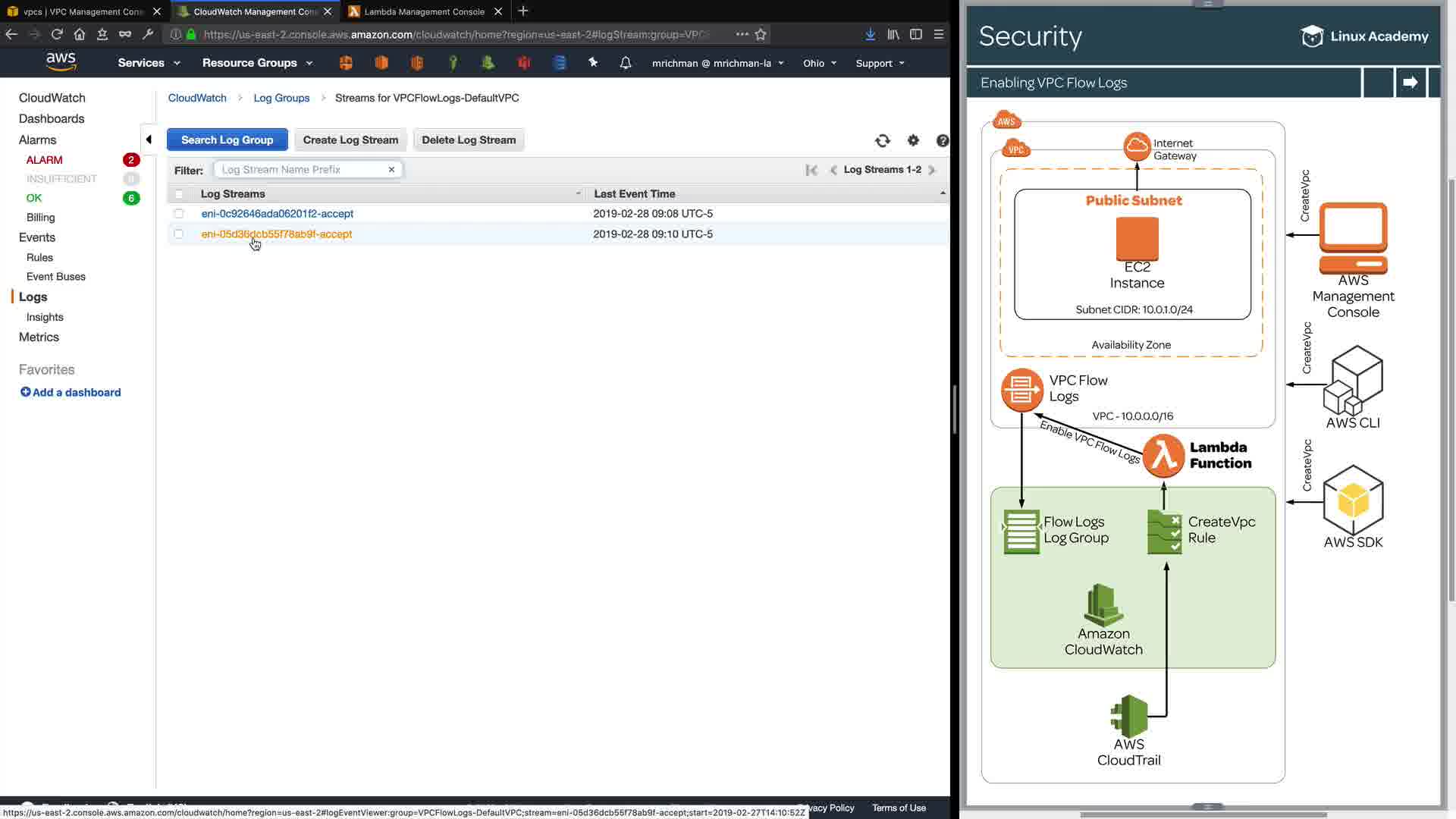Toggle the select-all log streams checkbox
This screenshot has height=819, width=1456.
coord(179,194)
